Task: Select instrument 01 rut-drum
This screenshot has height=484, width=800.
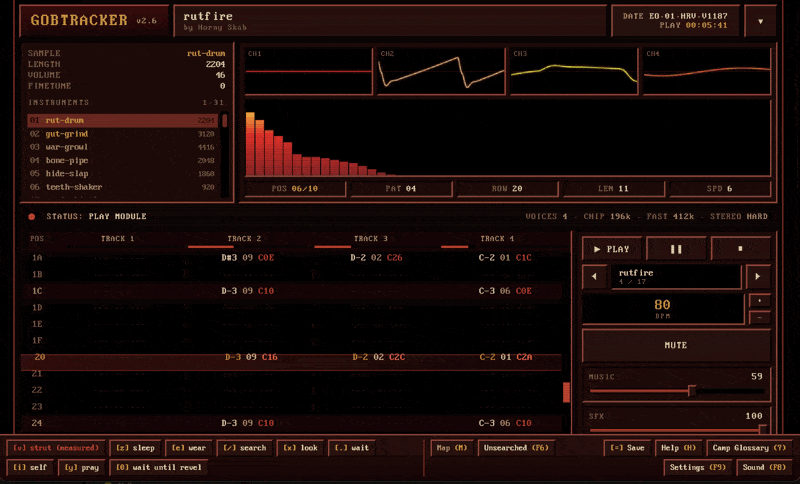Action: coord(122,120)
